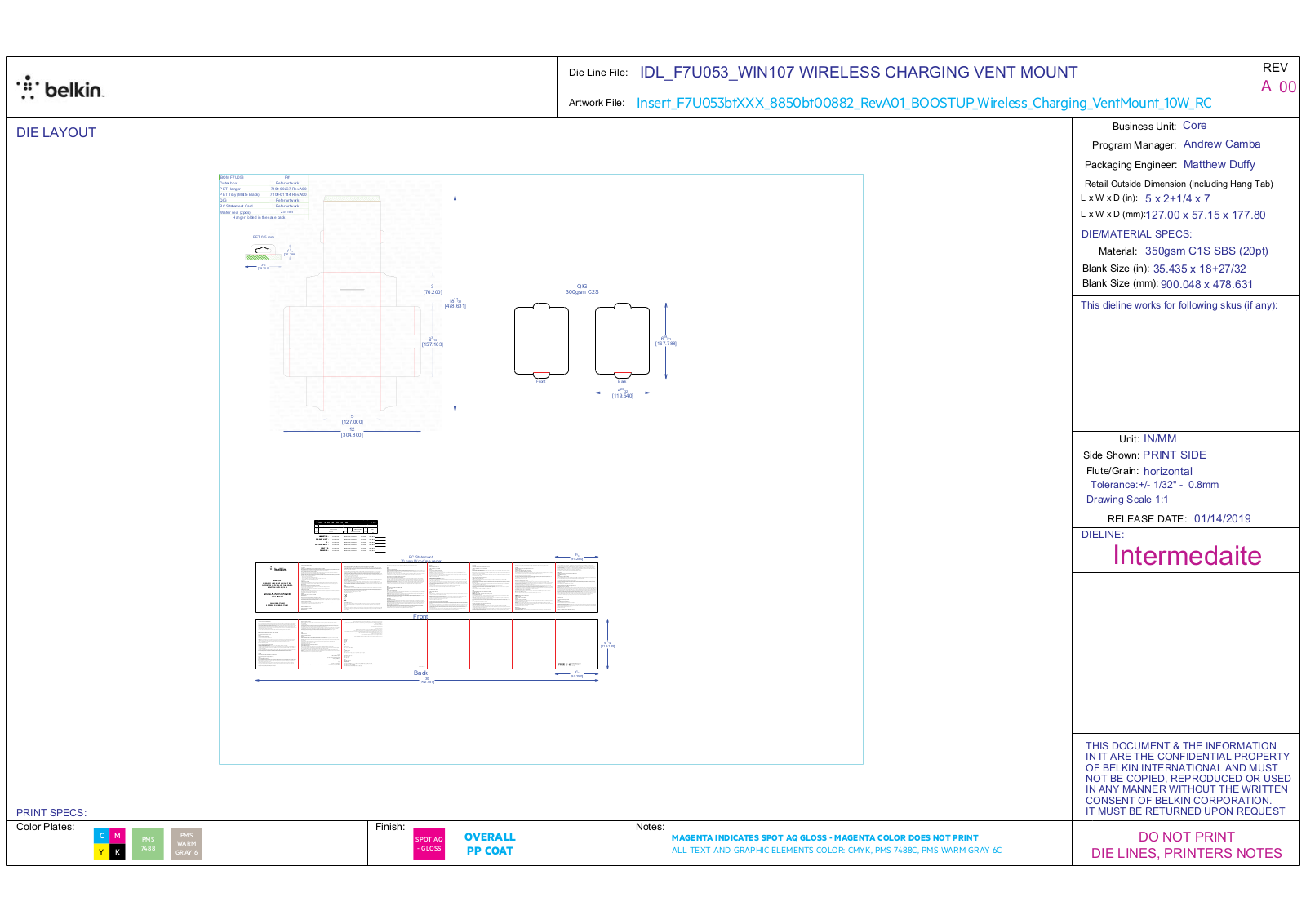Click the 'DIE LAYOUT' heading
Image resolution: width=1306 pixels, height=924 pixels.
56,132
